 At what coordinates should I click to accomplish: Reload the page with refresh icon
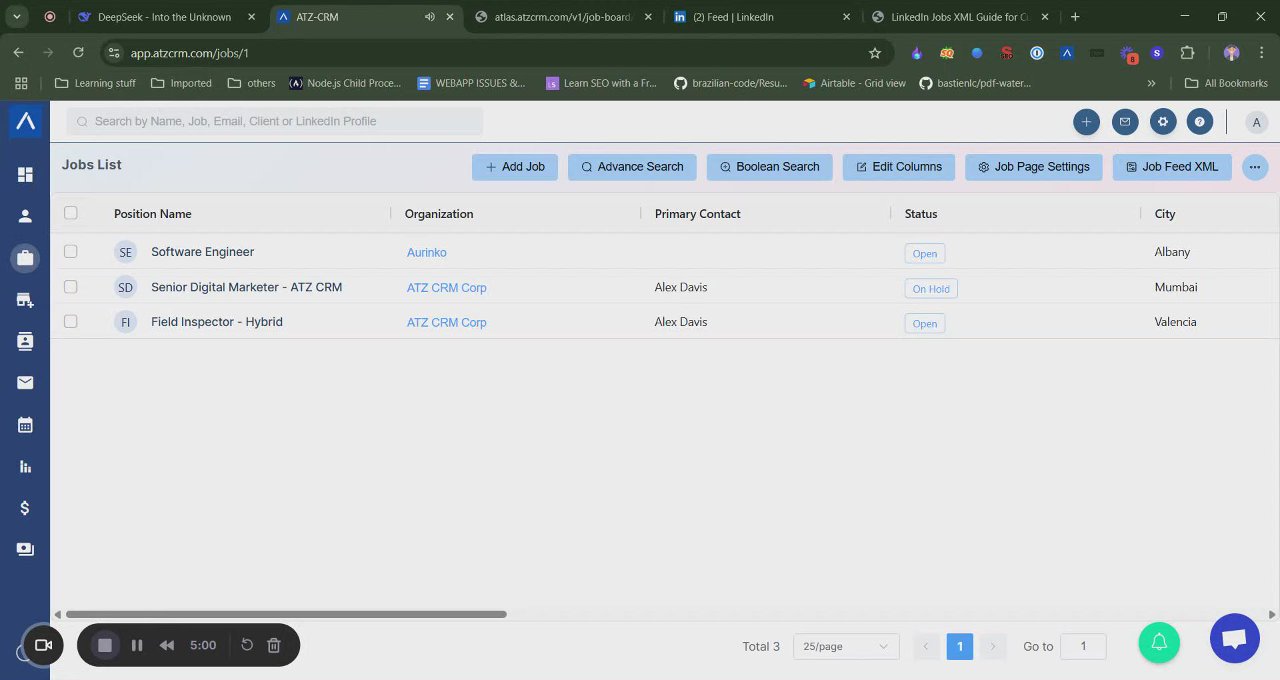coord(78,53)
